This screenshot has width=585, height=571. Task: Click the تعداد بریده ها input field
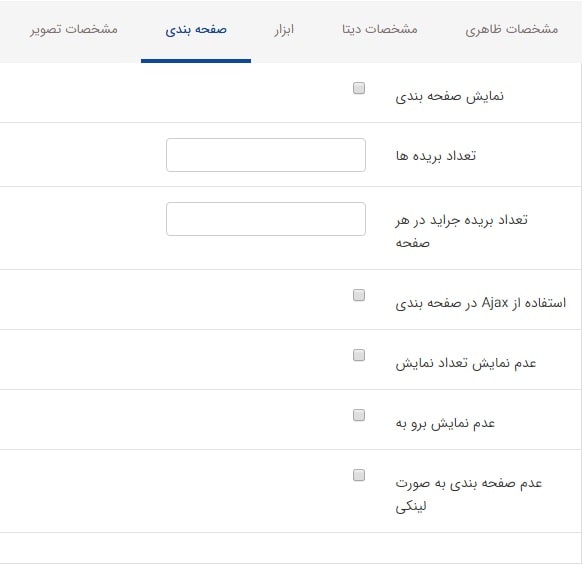tap(266, 155)
